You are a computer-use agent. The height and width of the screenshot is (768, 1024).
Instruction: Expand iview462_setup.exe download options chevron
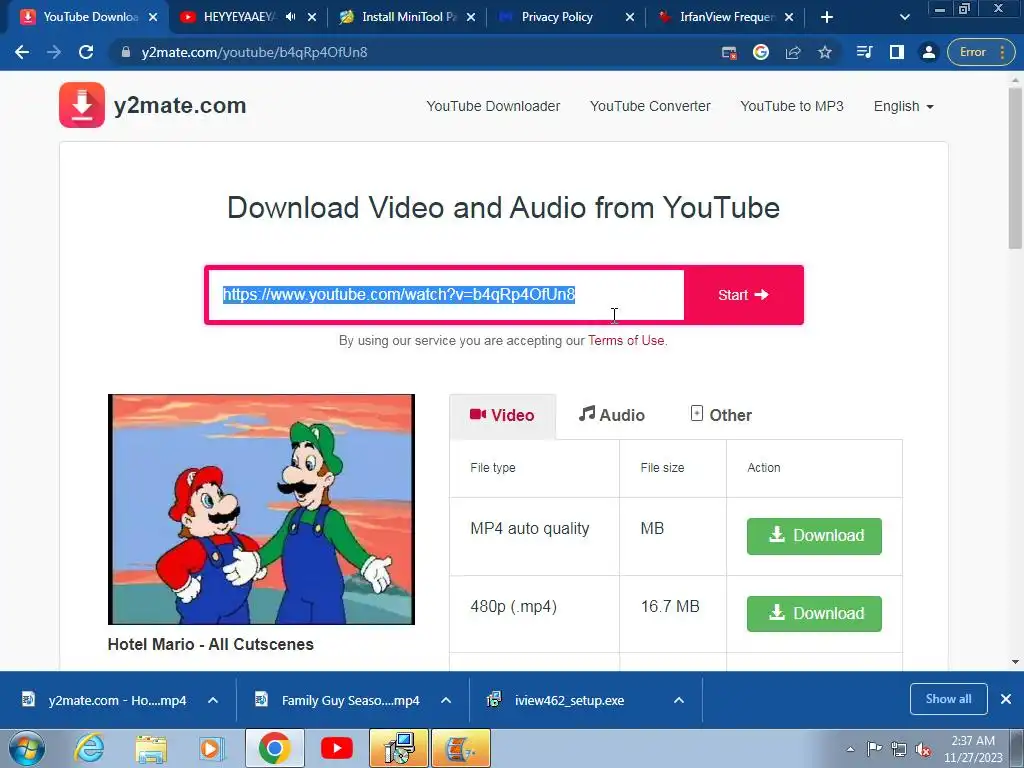(679, 700)
